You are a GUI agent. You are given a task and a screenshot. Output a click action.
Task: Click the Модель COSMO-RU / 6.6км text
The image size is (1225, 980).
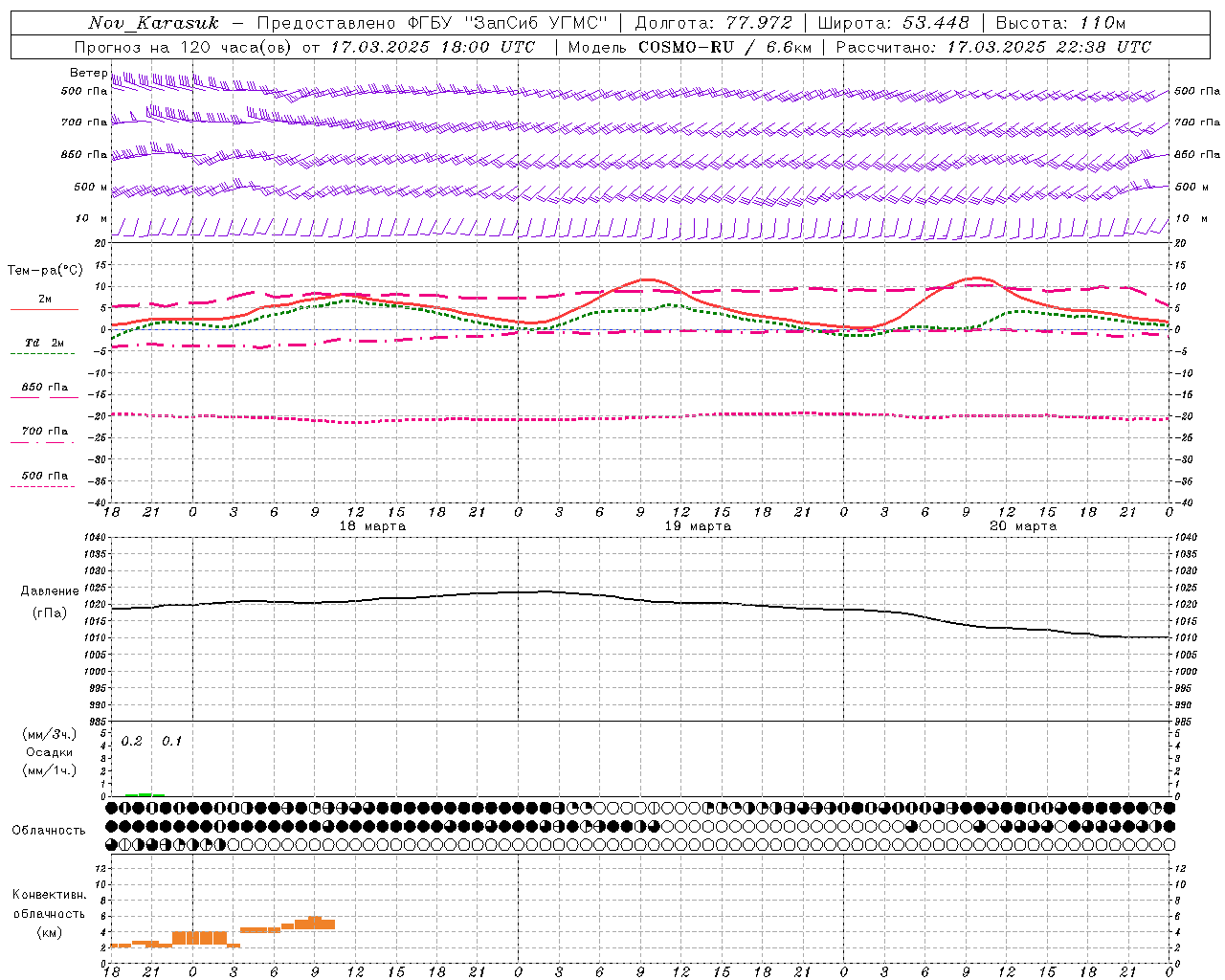(690, 47)
